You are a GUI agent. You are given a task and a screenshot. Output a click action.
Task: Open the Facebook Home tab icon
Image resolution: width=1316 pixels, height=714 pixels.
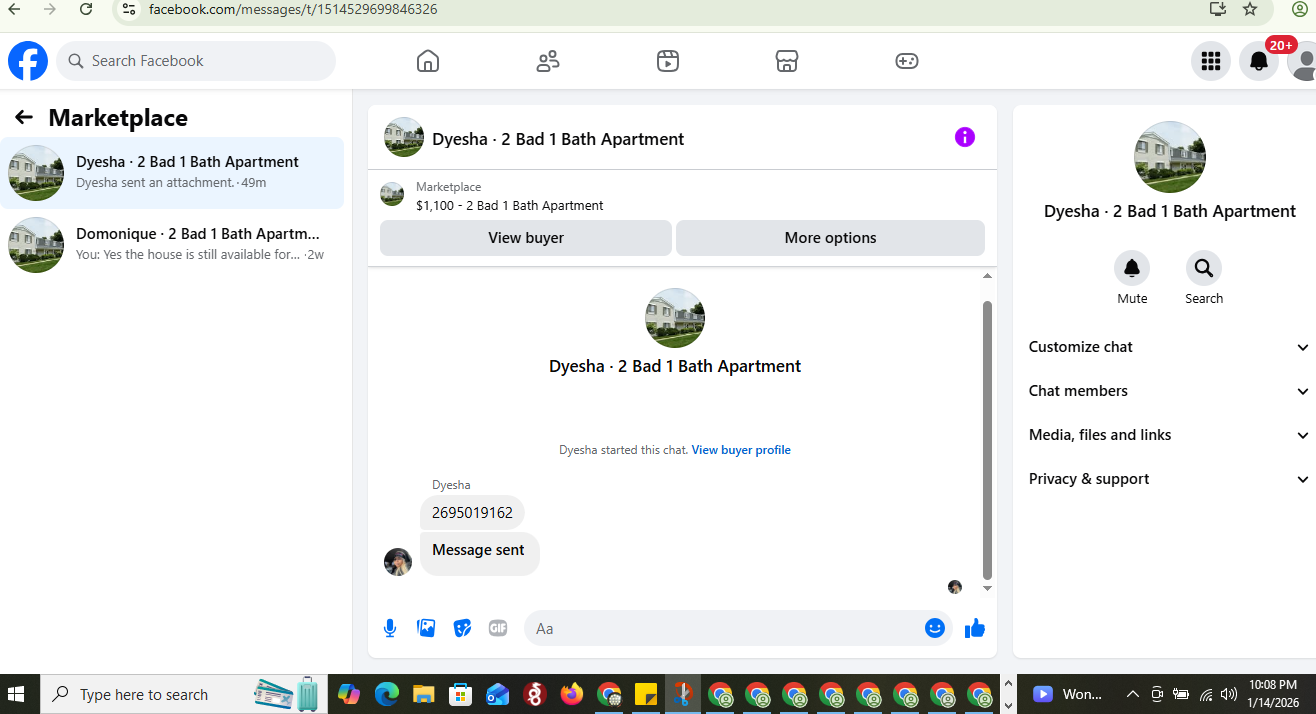click(x=428, y=61)
